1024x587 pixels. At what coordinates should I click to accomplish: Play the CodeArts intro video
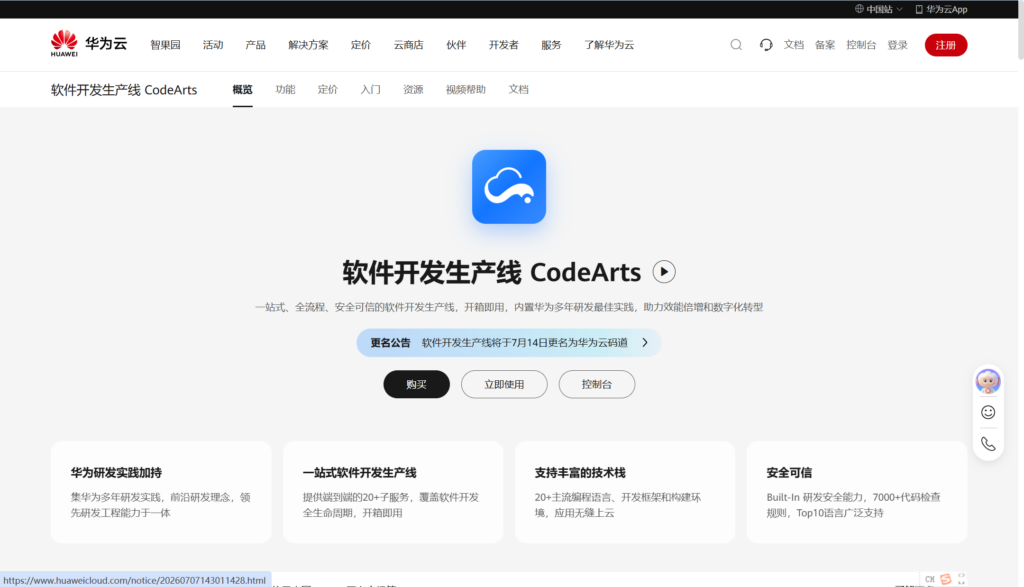pyautogui.click(x=664, y=272)
